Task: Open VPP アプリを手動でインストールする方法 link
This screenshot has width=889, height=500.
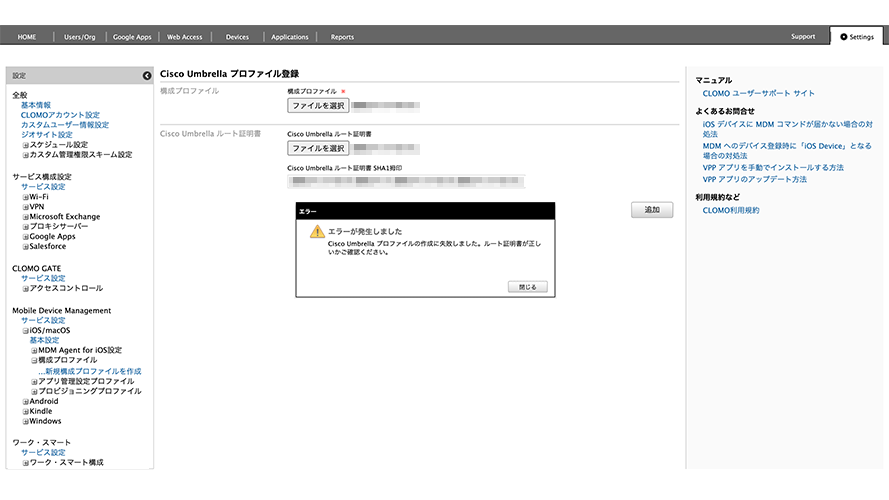Action: pos(773,168)
